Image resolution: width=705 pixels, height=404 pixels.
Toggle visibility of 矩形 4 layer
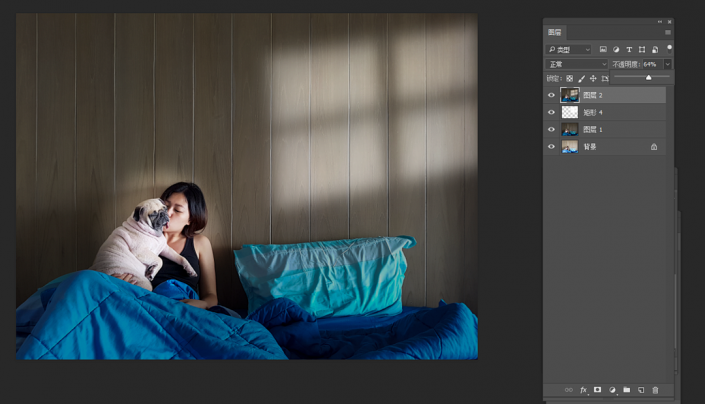tap(551, 112)
